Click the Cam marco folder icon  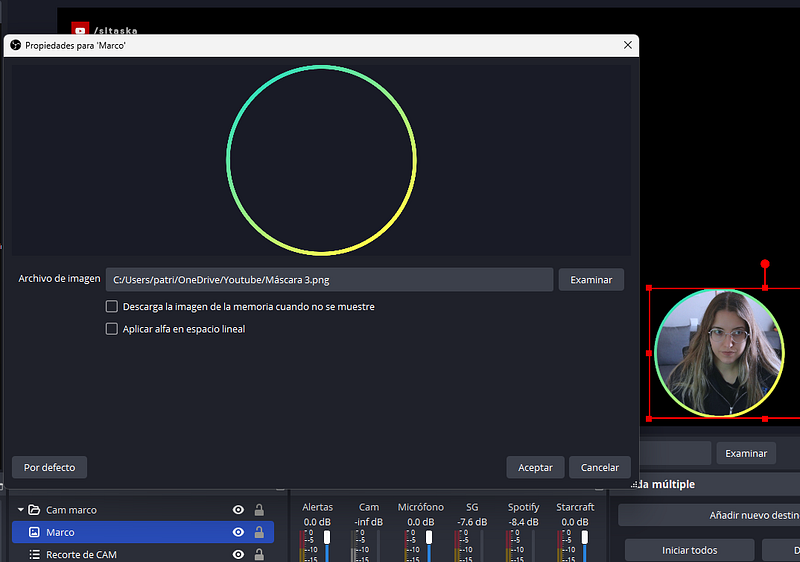[34, 509]
